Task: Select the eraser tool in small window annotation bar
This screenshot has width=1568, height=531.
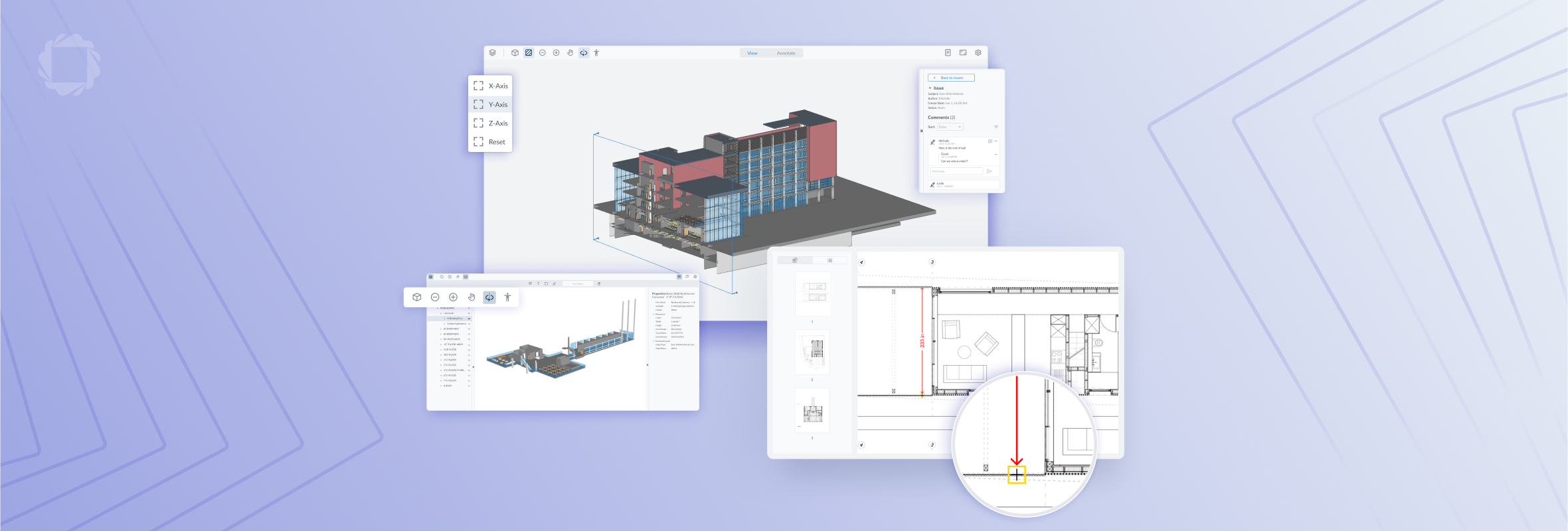Action: coord(599,283)
